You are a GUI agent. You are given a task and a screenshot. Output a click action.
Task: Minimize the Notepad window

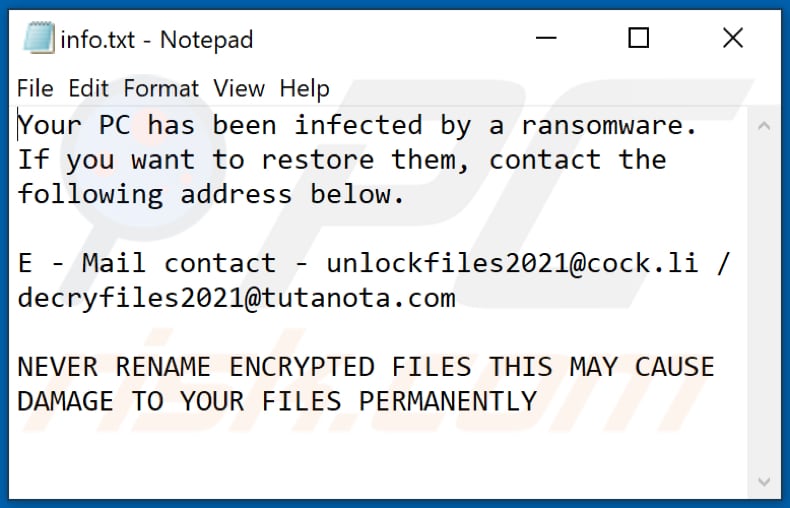545,39
